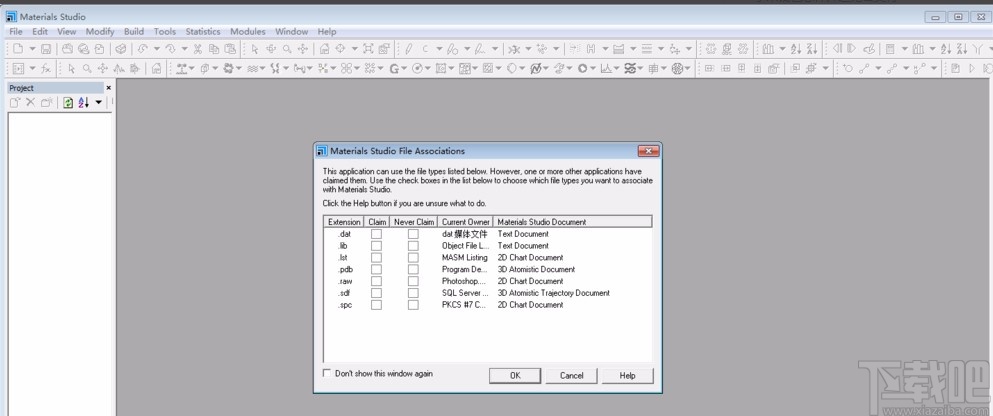The height and width of the screenshot is (416, 993).
Task: Open the Project panel sort dropdown arrow
Action: pyautogui.click(x=99, y=103)
